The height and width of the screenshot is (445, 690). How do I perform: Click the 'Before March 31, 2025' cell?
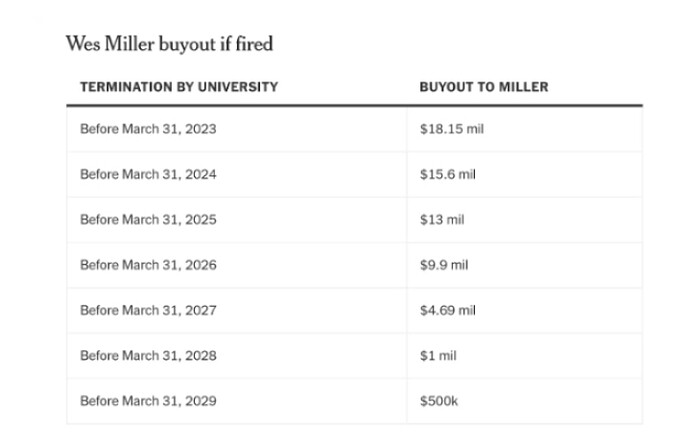(148, 219)
